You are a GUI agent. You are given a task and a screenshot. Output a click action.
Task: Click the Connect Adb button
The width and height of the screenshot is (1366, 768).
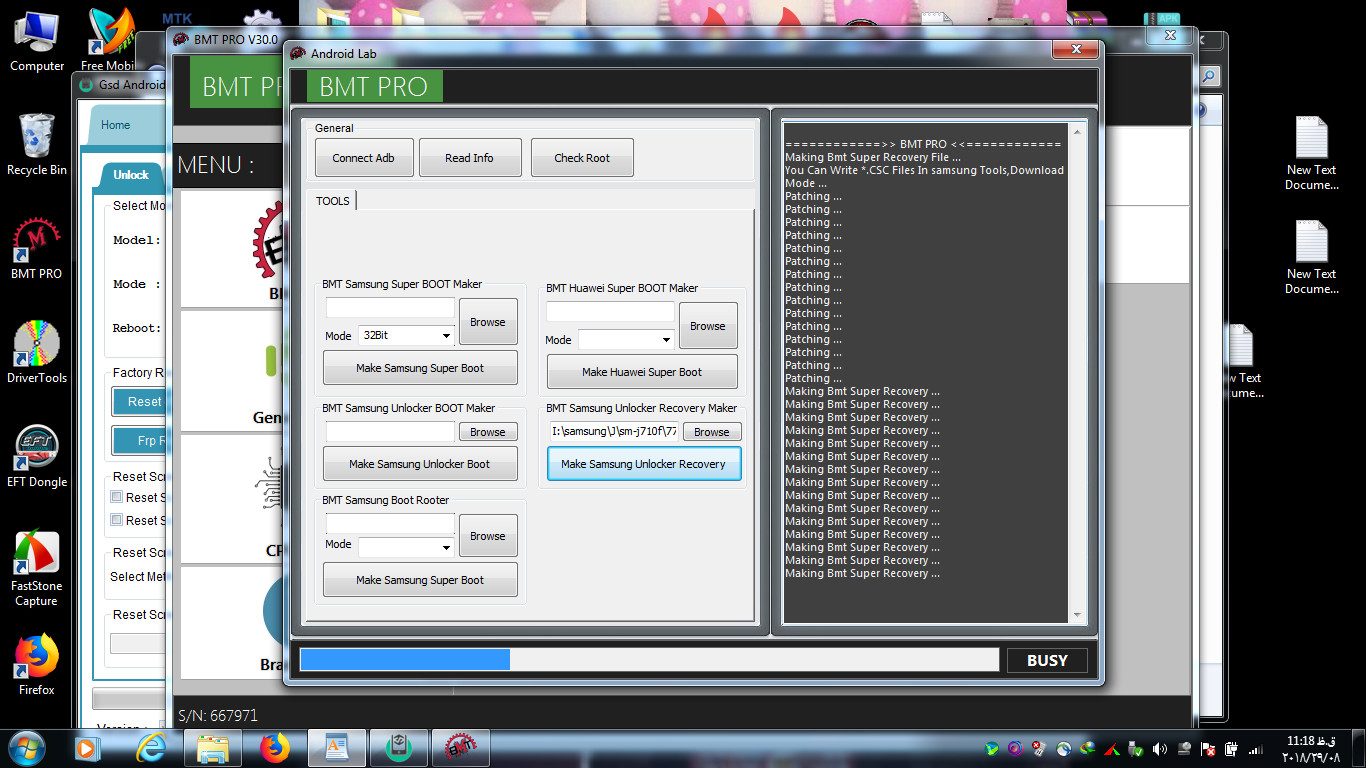click(364, 158)
